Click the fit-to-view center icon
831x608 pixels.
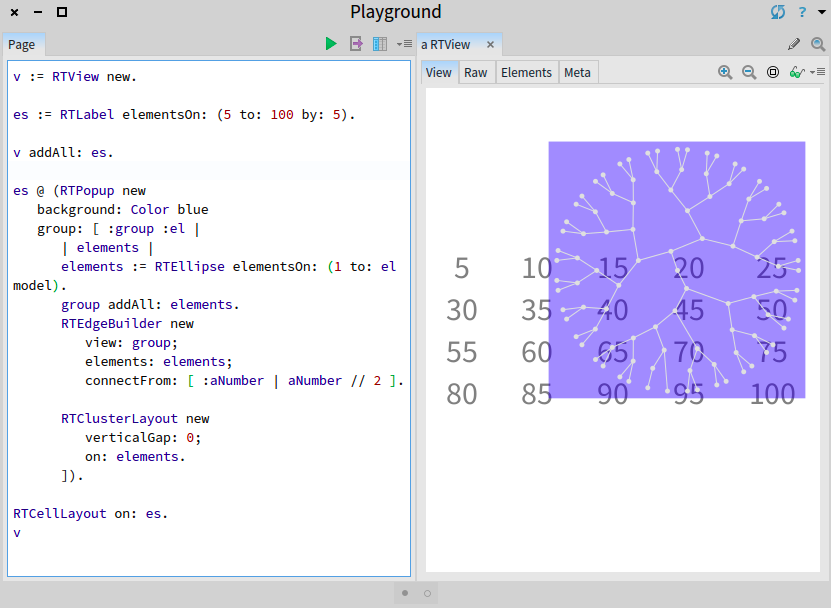[x=773, y=72]
